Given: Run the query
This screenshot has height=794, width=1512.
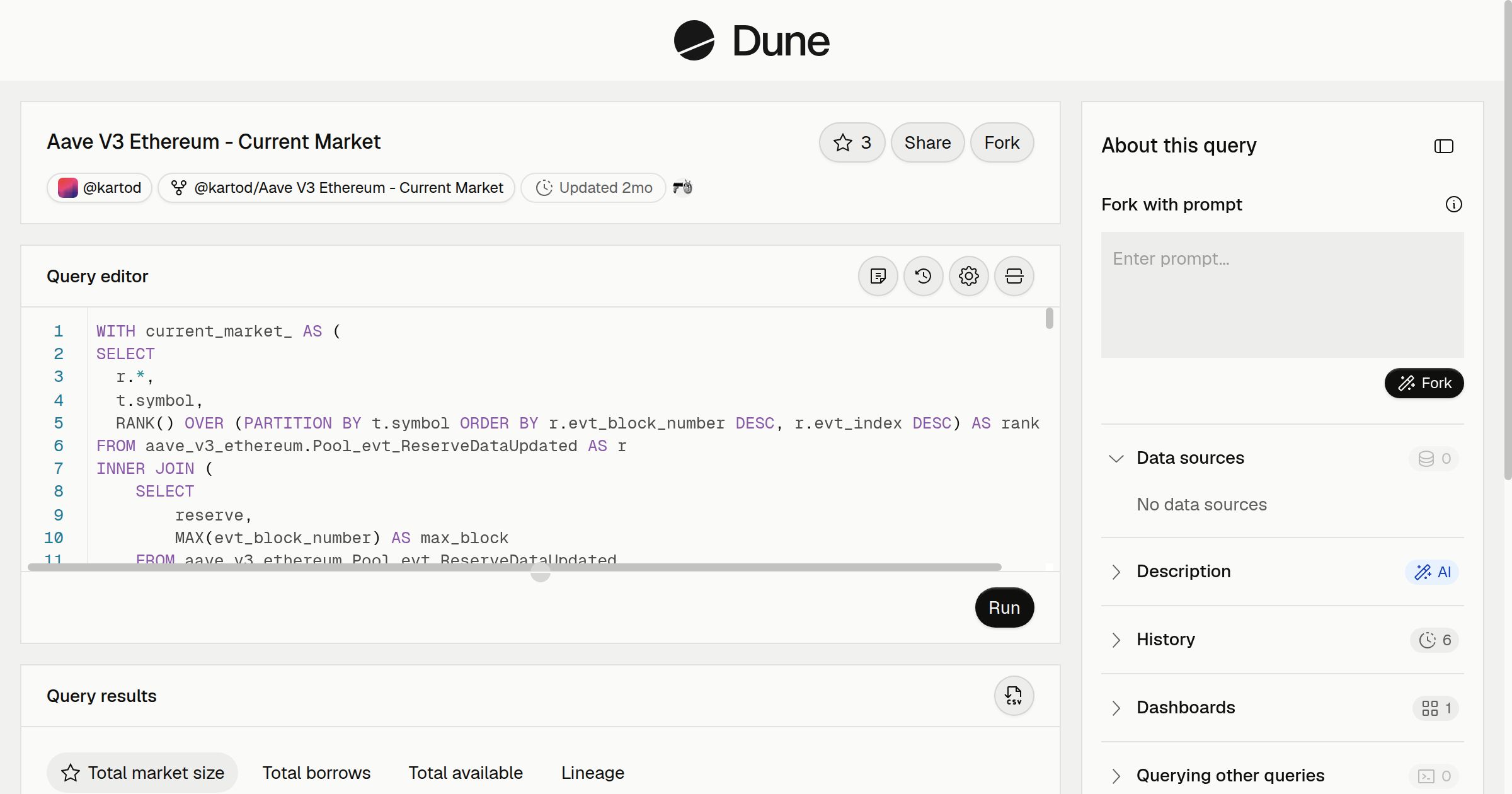Looking at the screenshot, I should click(1004, 607).
